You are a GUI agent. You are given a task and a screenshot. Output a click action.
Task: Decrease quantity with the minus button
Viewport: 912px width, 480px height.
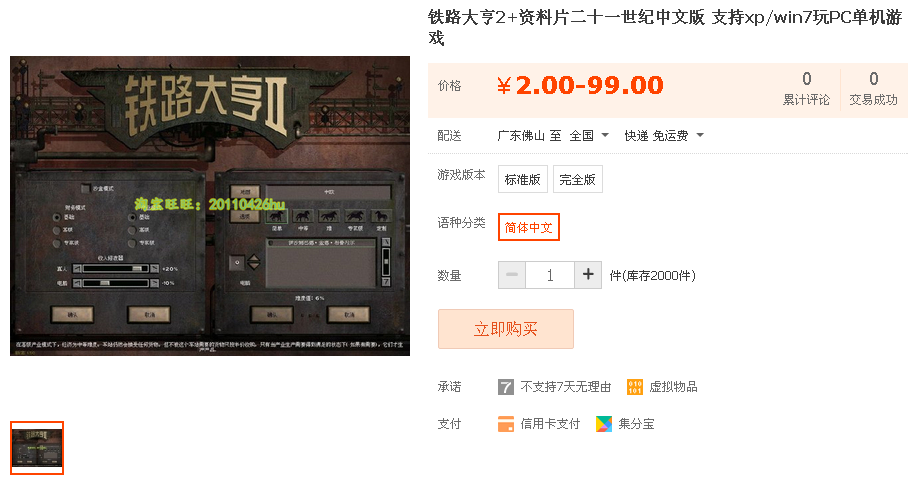point(512,275)
